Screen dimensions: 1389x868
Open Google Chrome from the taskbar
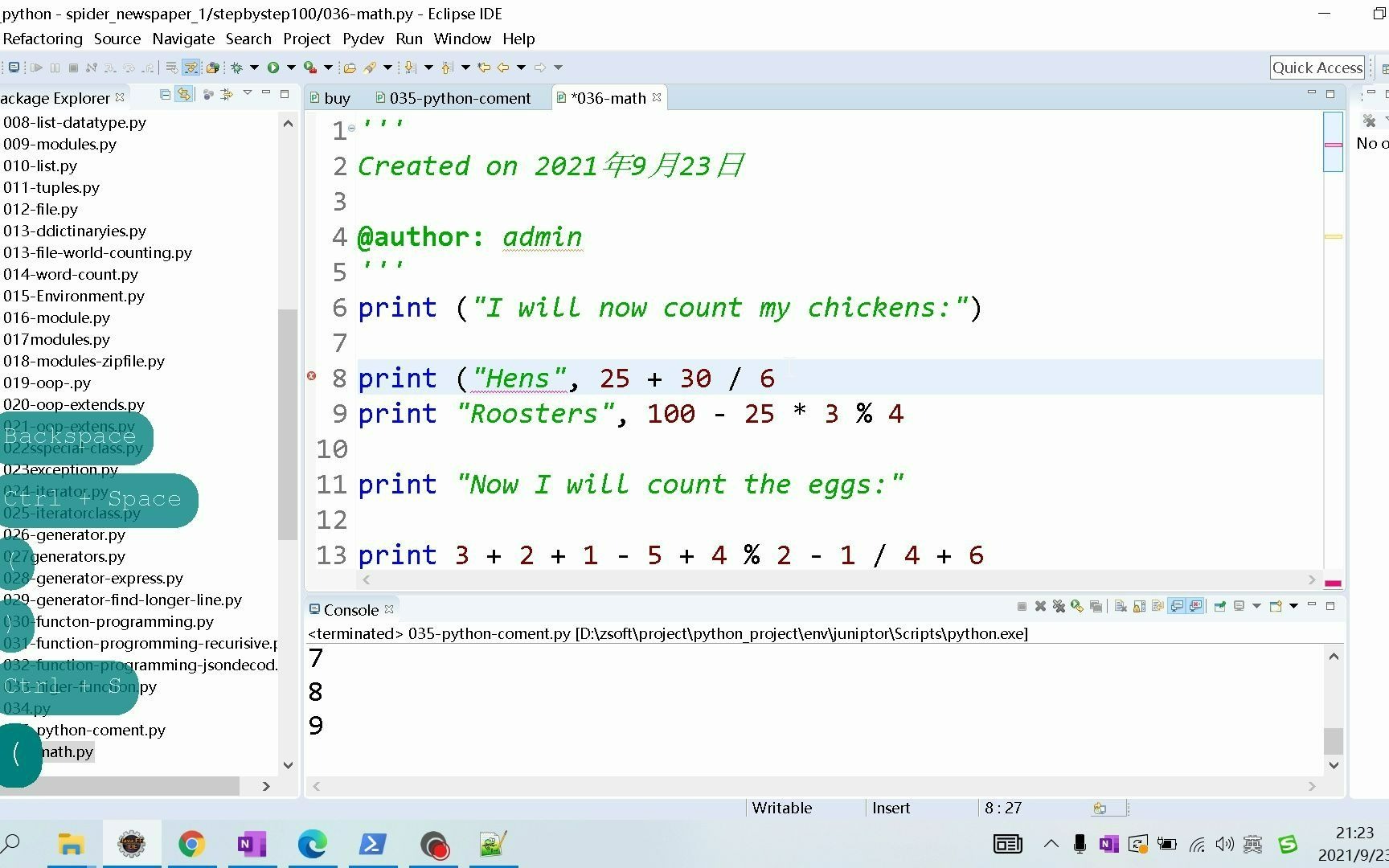pos(191,844)
